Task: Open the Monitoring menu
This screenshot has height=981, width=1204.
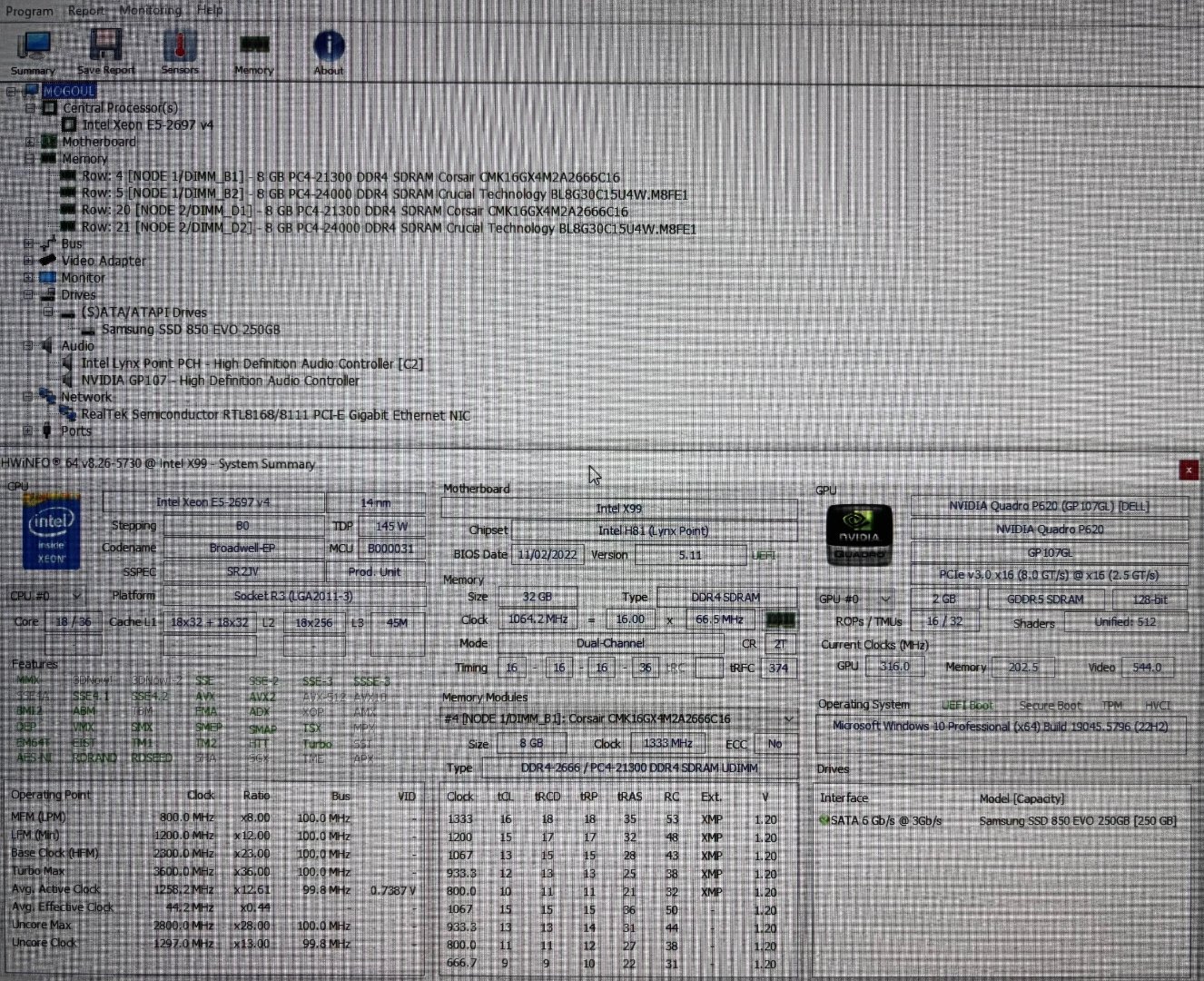Action: 151,10
